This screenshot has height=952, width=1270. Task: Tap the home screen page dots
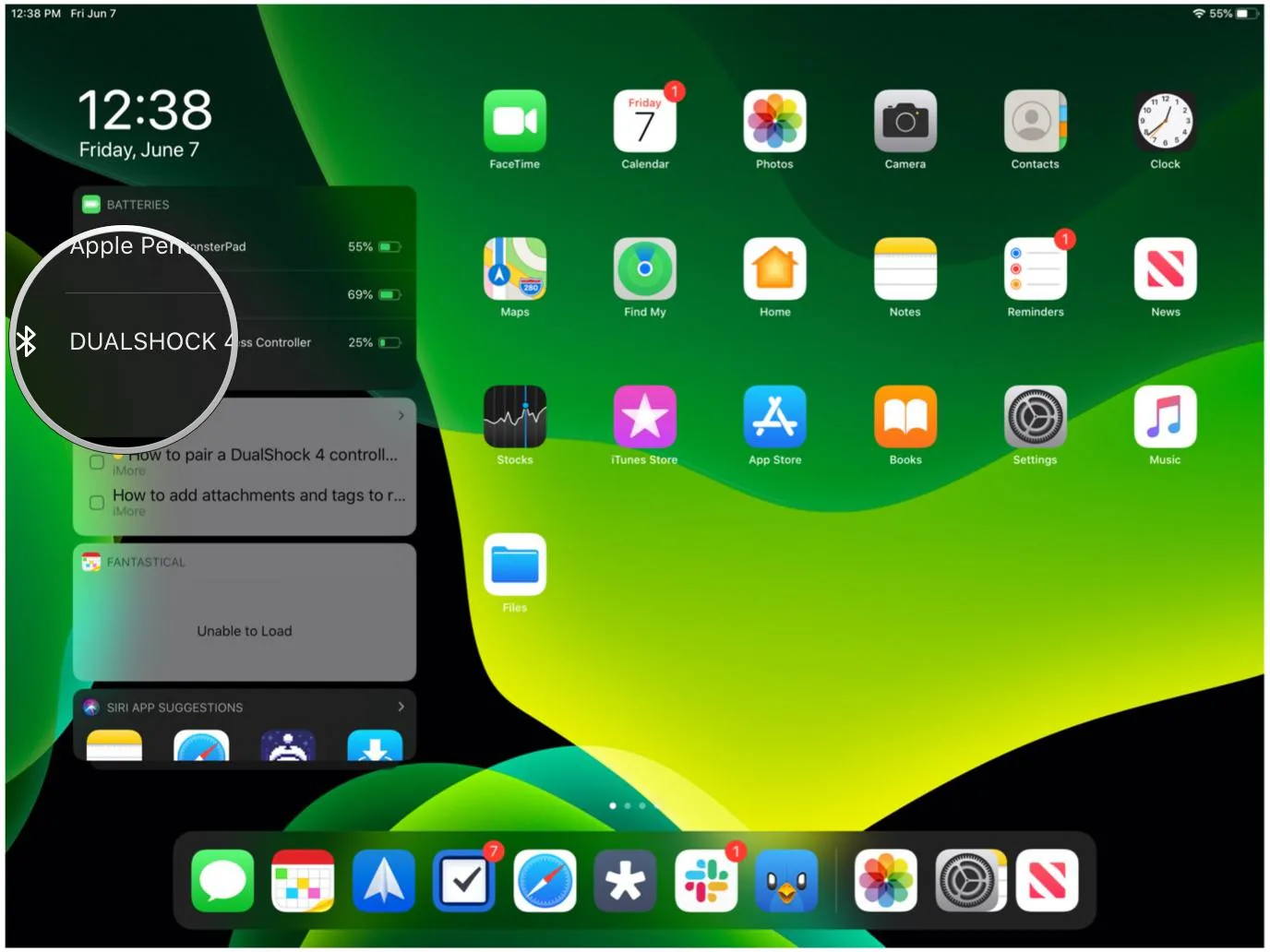635,805
